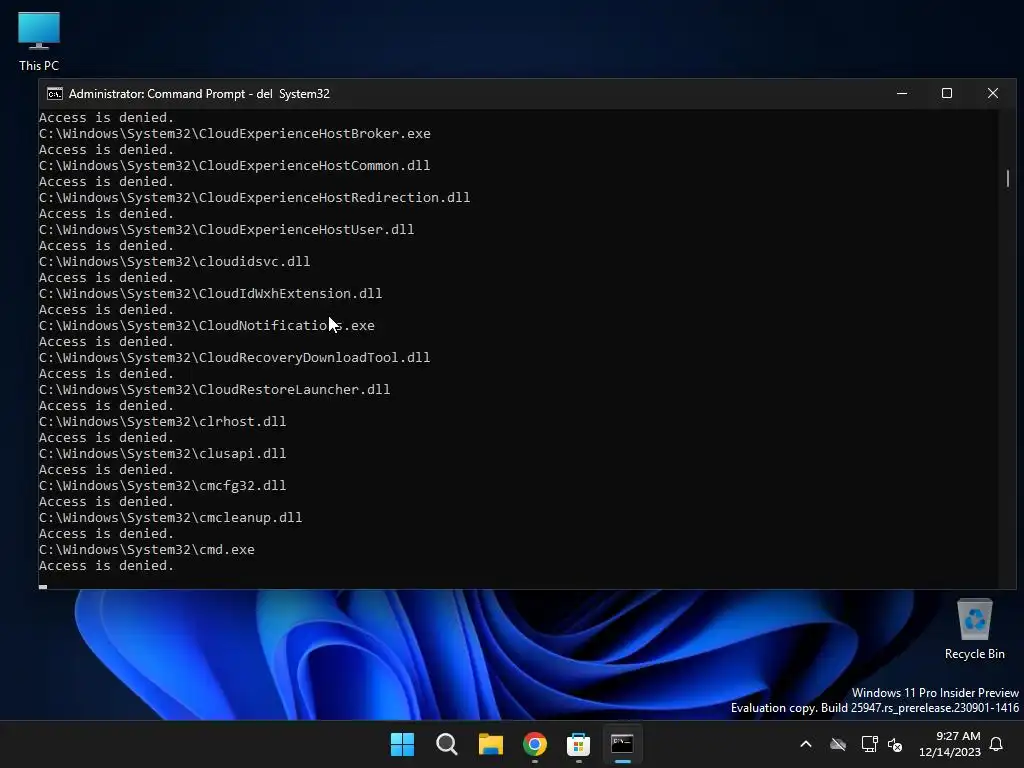Click the line cmcfg32.dll
Viewport: 1024px width, 768px height.
[163, 485]
